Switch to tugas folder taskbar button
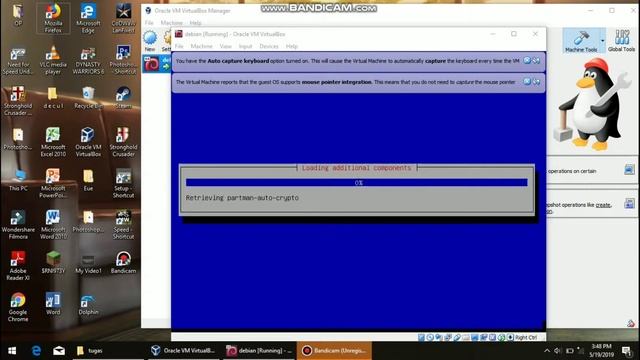 click(x=108, y=351)
